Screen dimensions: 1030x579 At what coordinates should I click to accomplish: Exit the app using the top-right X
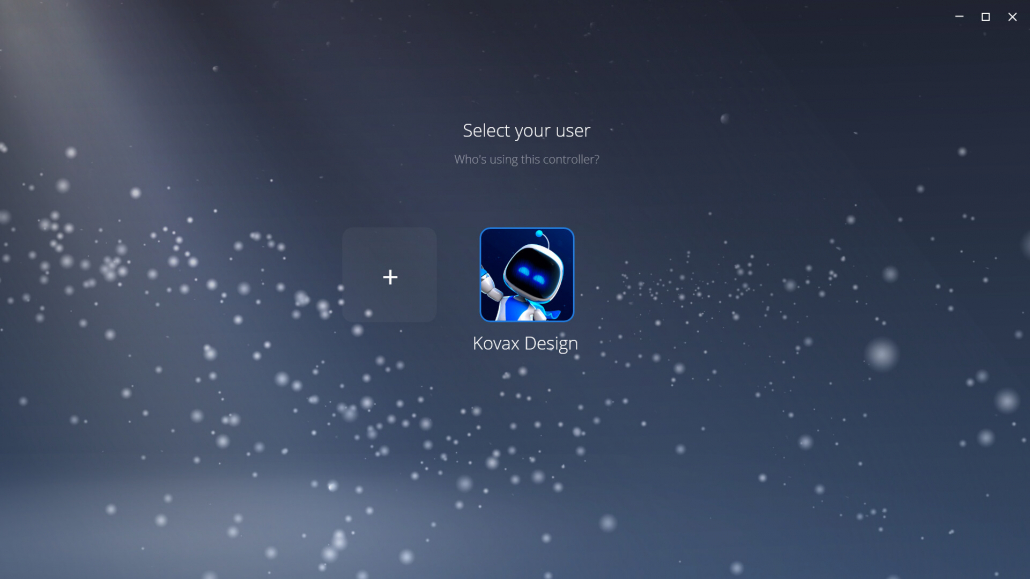pyautogui.click(x=1012, y=17)
